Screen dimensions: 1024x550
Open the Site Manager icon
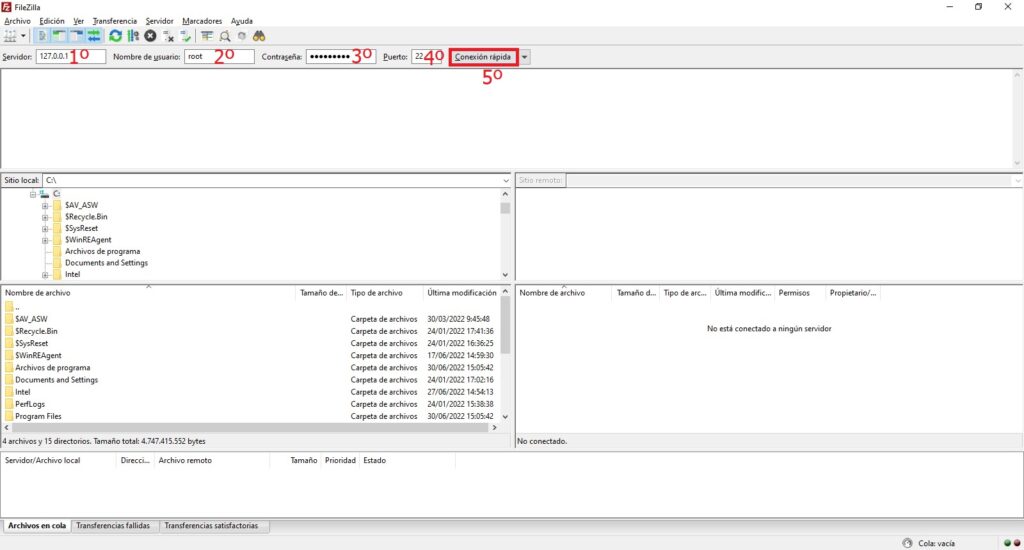[10, 36]
